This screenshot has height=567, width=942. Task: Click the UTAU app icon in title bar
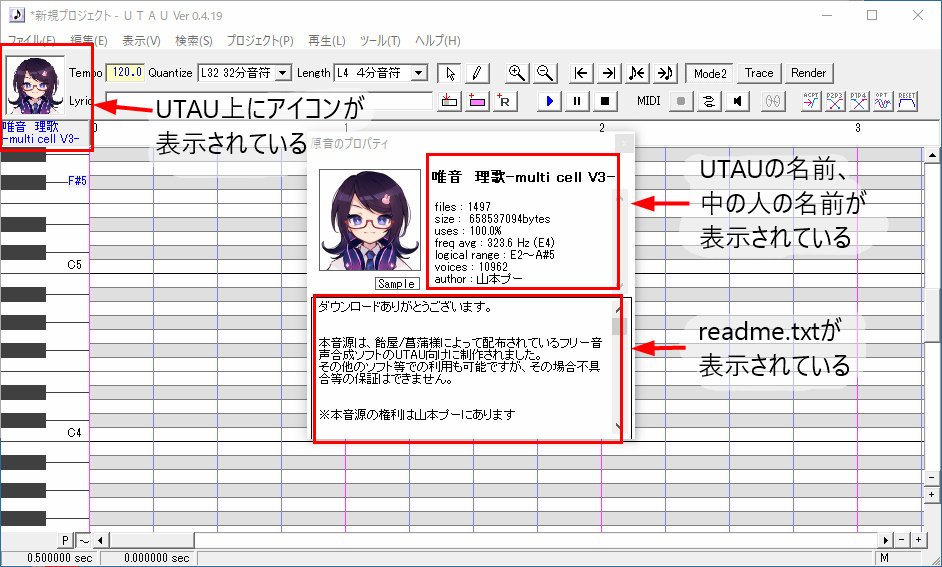pos(16,15)
